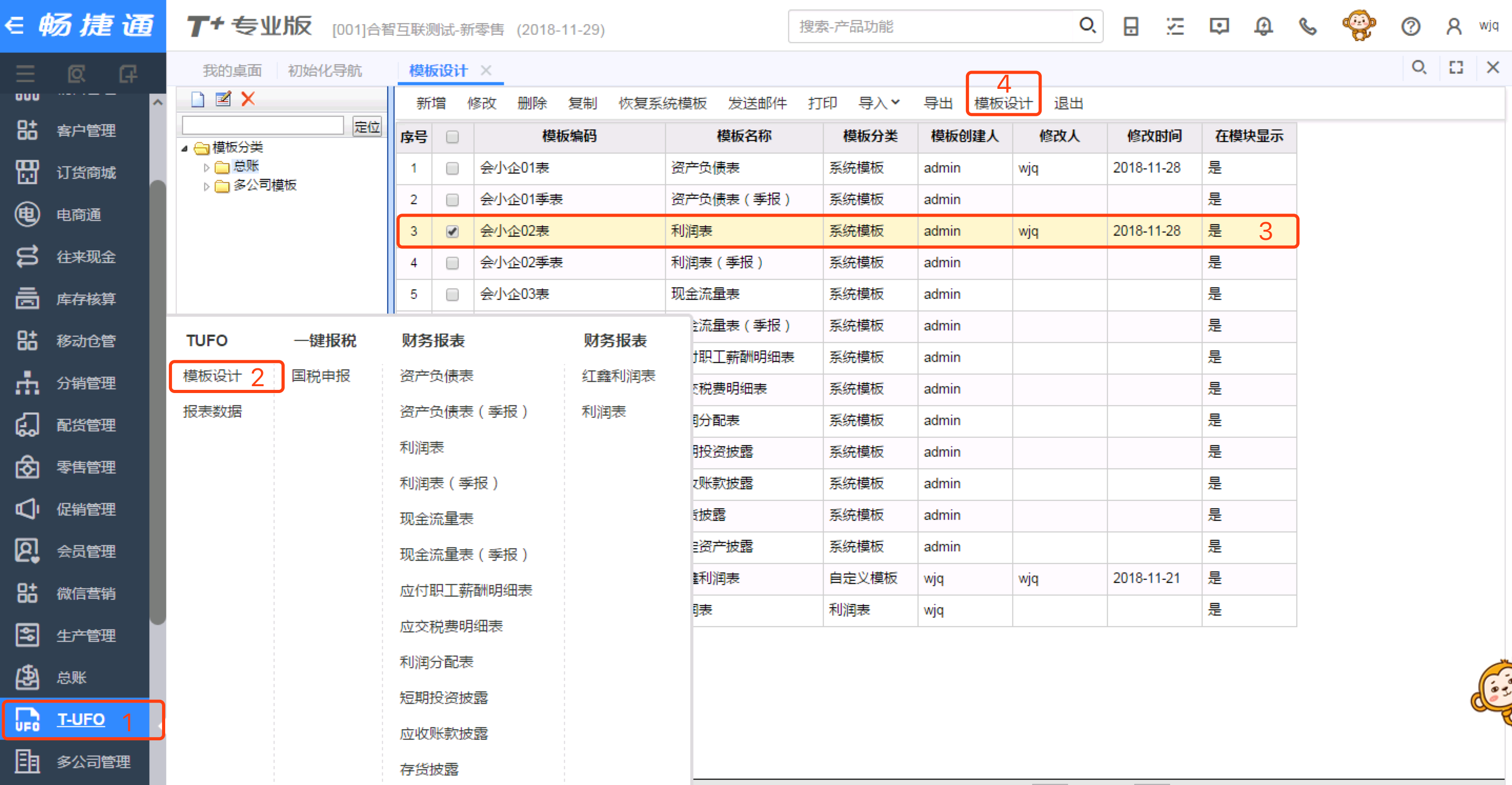This screenshot has height=785, width=1512.
Task: Check the box for 会小企01季表 row
Action: (452, 200)
